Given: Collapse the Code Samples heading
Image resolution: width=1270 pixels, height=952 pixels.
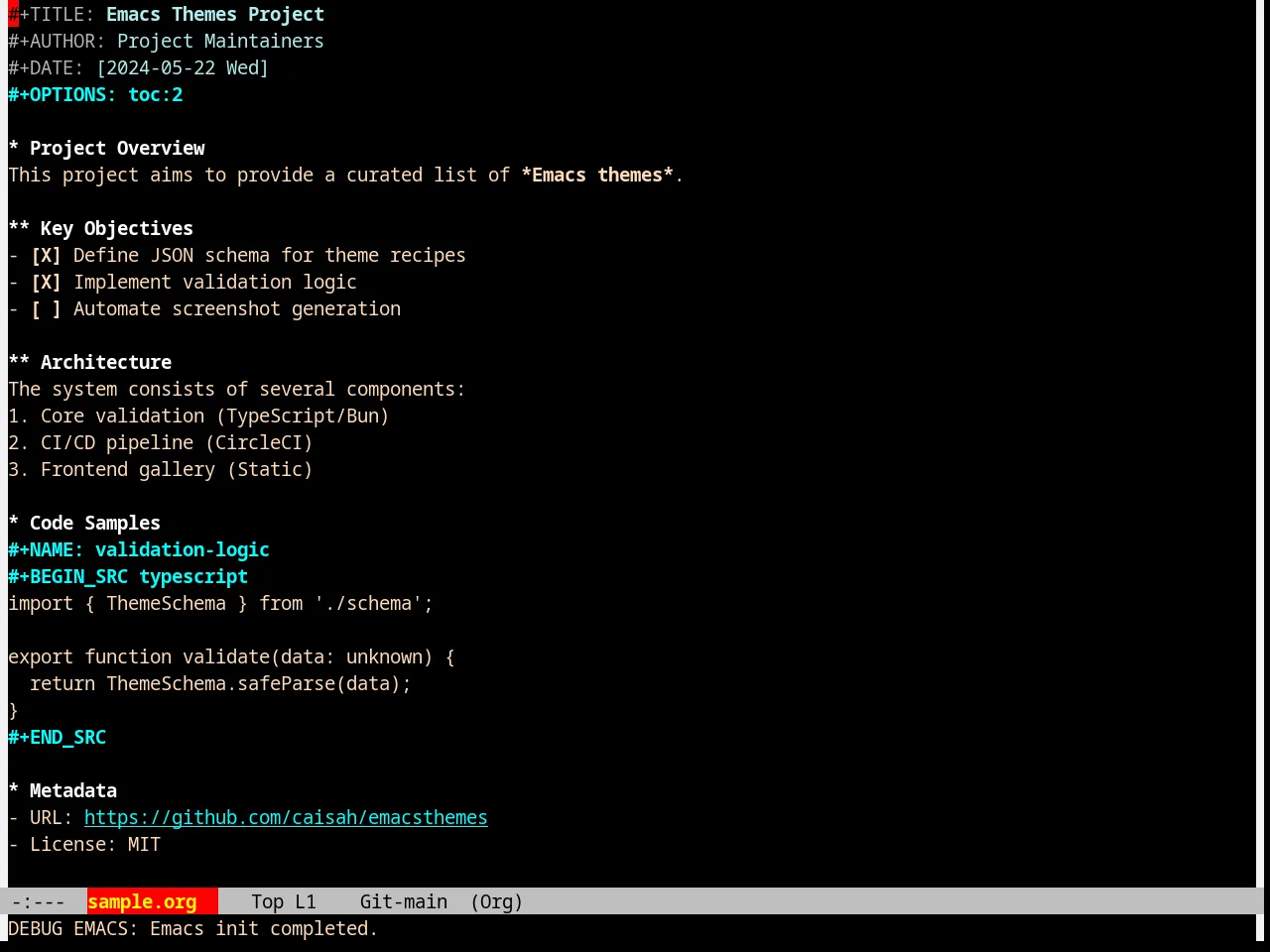Looking at the screenshot, I should (x=84, y=524).
